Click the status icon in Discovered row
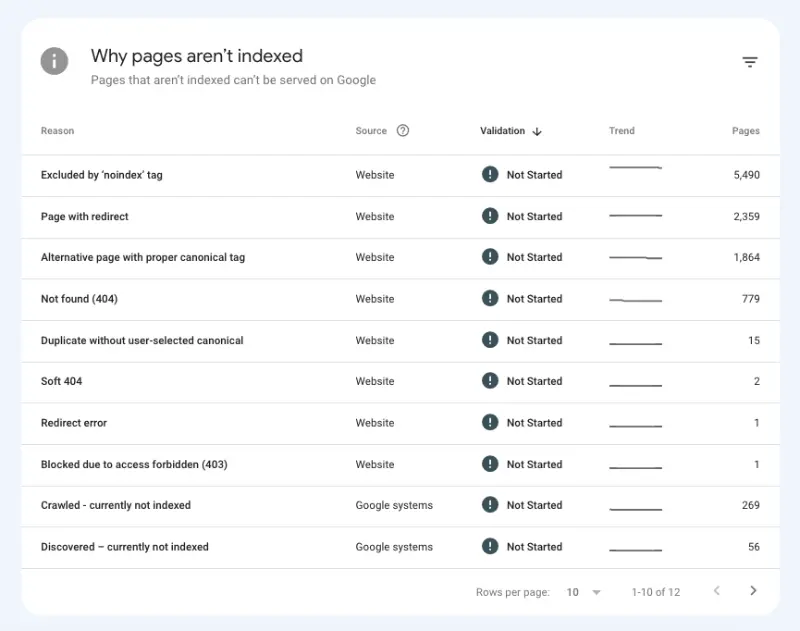Viewport: 800px width, 631px height. (490, 546)
